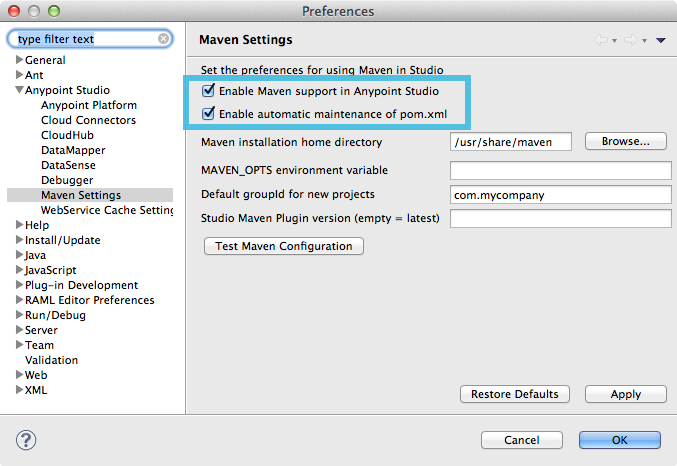The image size is (677, 466).
Task: Go back with the left arrow icon
Action: pyautogui.click(x=601, y=40)
